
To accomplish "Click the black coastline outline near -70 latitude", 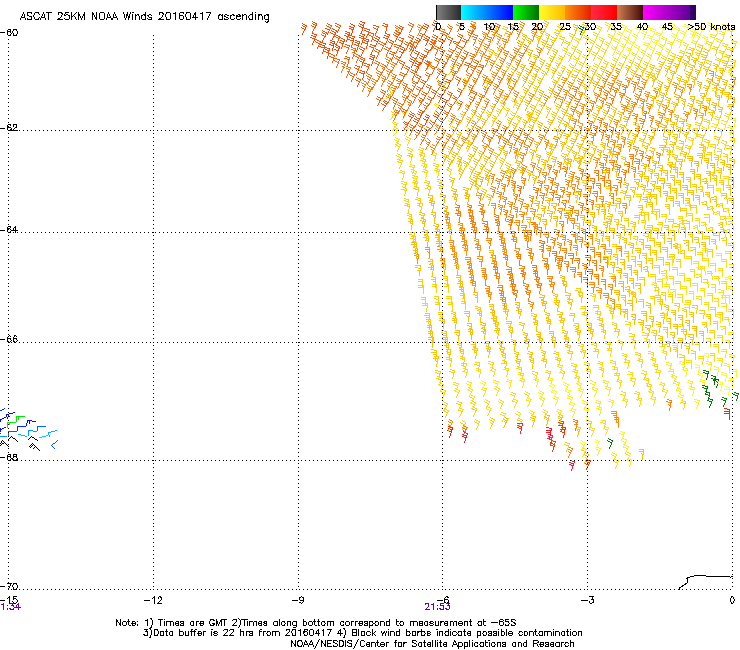I will click(x=705, y=582).
